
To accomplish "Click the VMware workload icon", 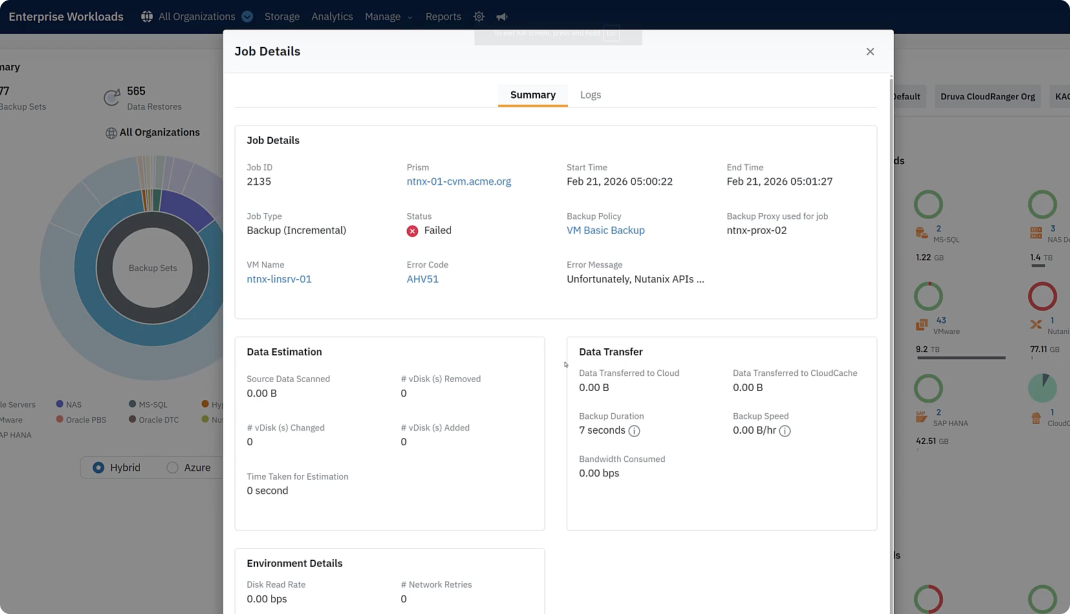I will [x=922, y=325].
